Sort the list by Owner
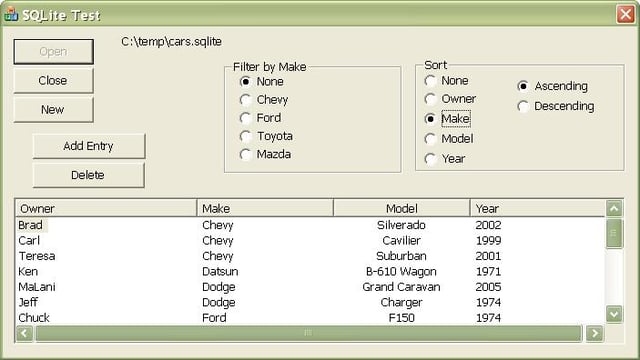Screen dimensions: 640x360 [x=450, y=99]
